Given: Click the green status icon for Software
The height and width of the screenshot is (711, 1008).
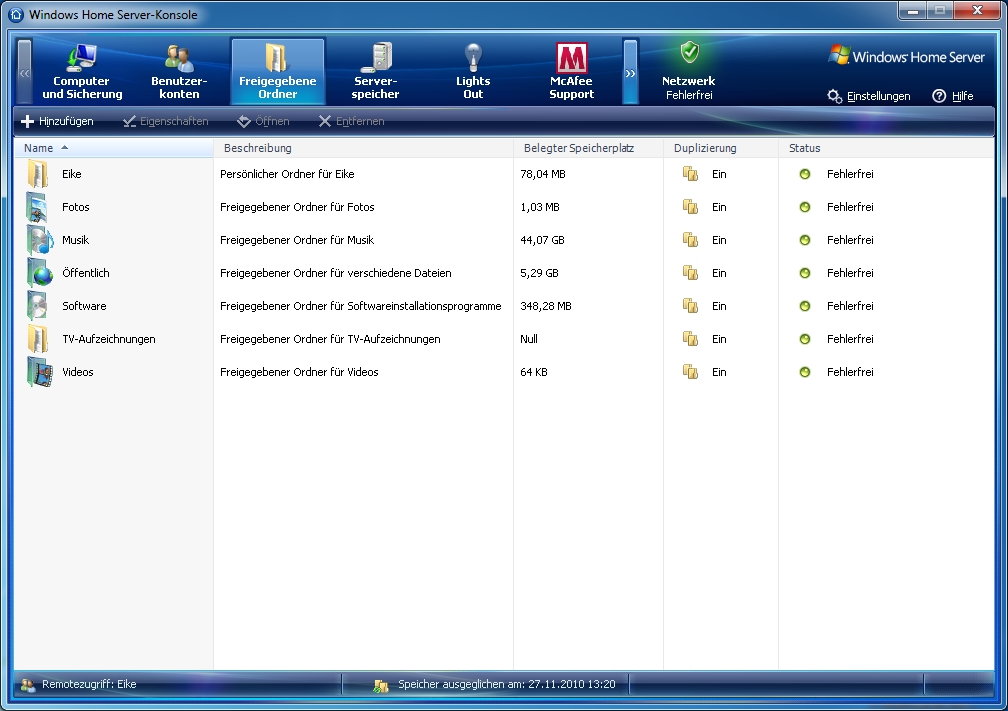Looking at the screenshot, I should tap(805, 306).
